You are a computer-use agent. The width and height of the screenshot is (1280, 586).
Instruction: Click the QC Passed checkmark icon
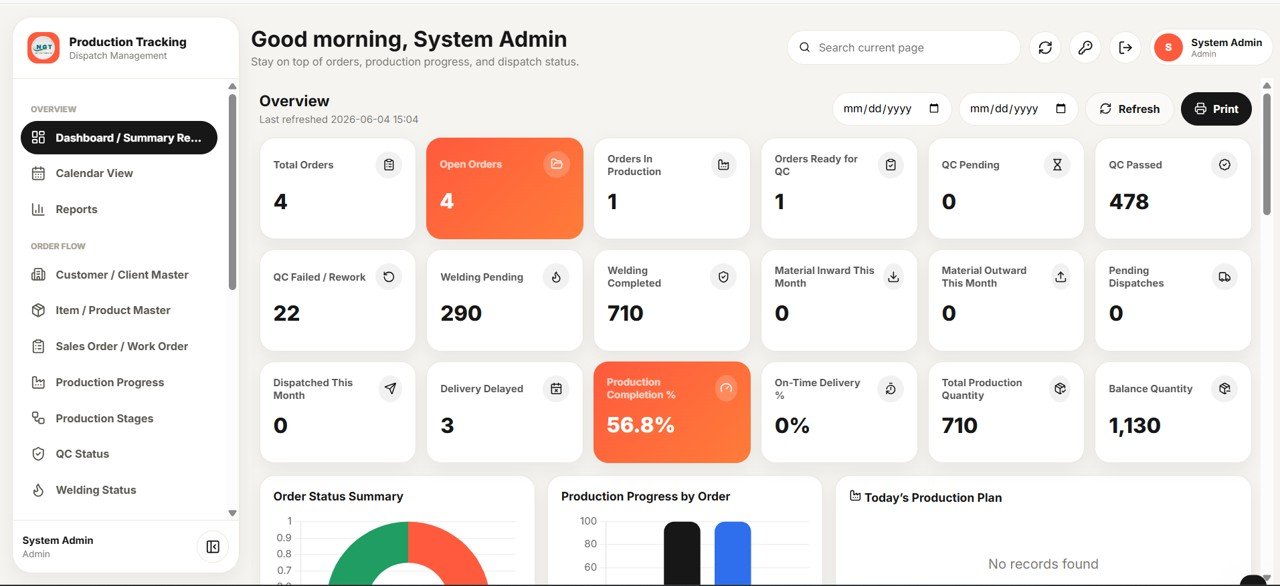pos(1225,165)
